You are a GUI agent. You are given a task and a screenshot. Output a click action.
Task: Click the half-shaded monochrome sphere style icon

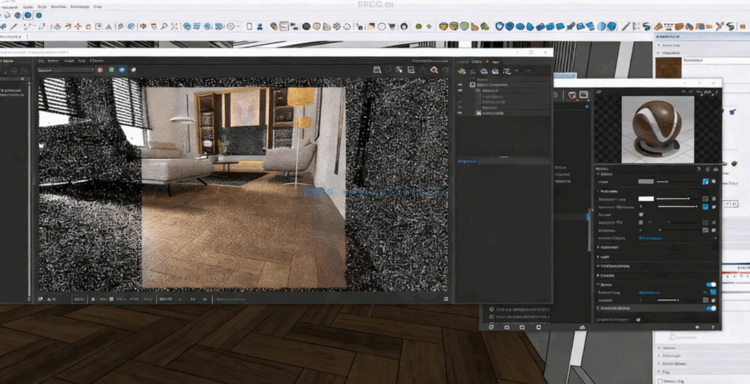(602, 26)
